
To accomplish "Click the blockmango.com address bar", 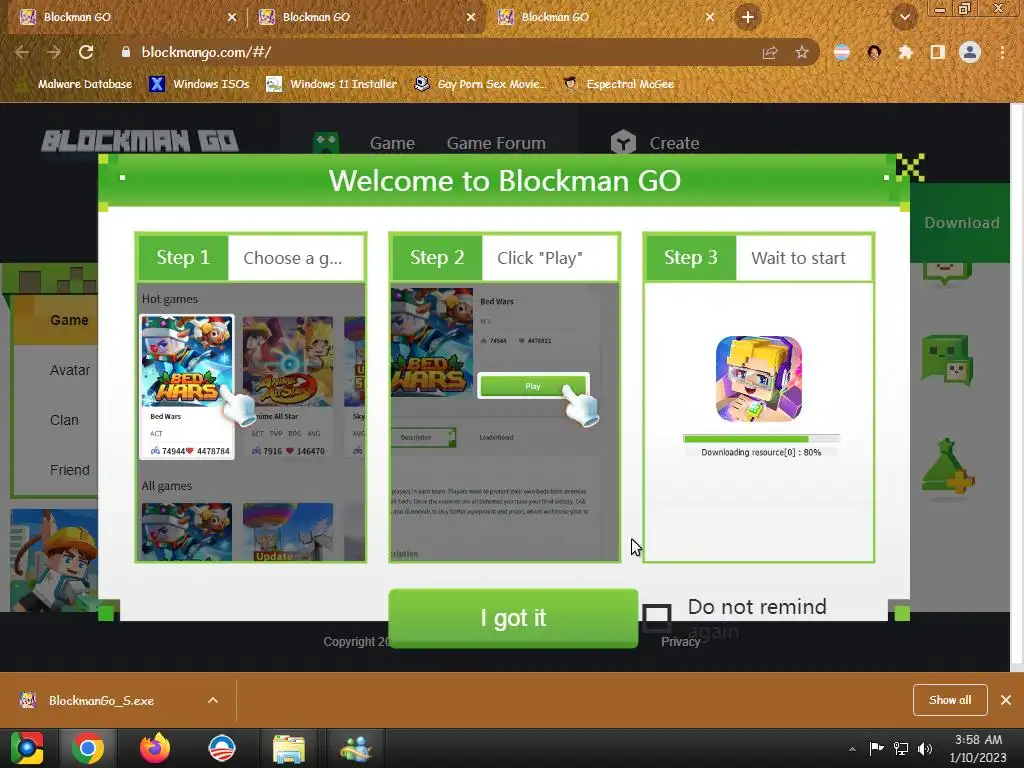I will click(431, 52).
